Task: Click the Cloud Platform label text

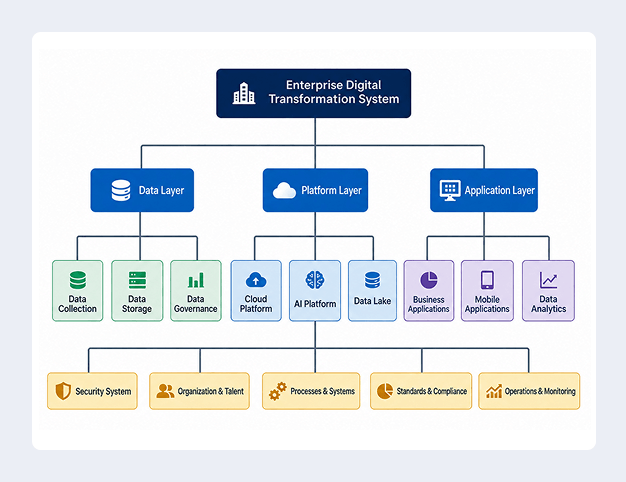Action: tap(256, 304)
